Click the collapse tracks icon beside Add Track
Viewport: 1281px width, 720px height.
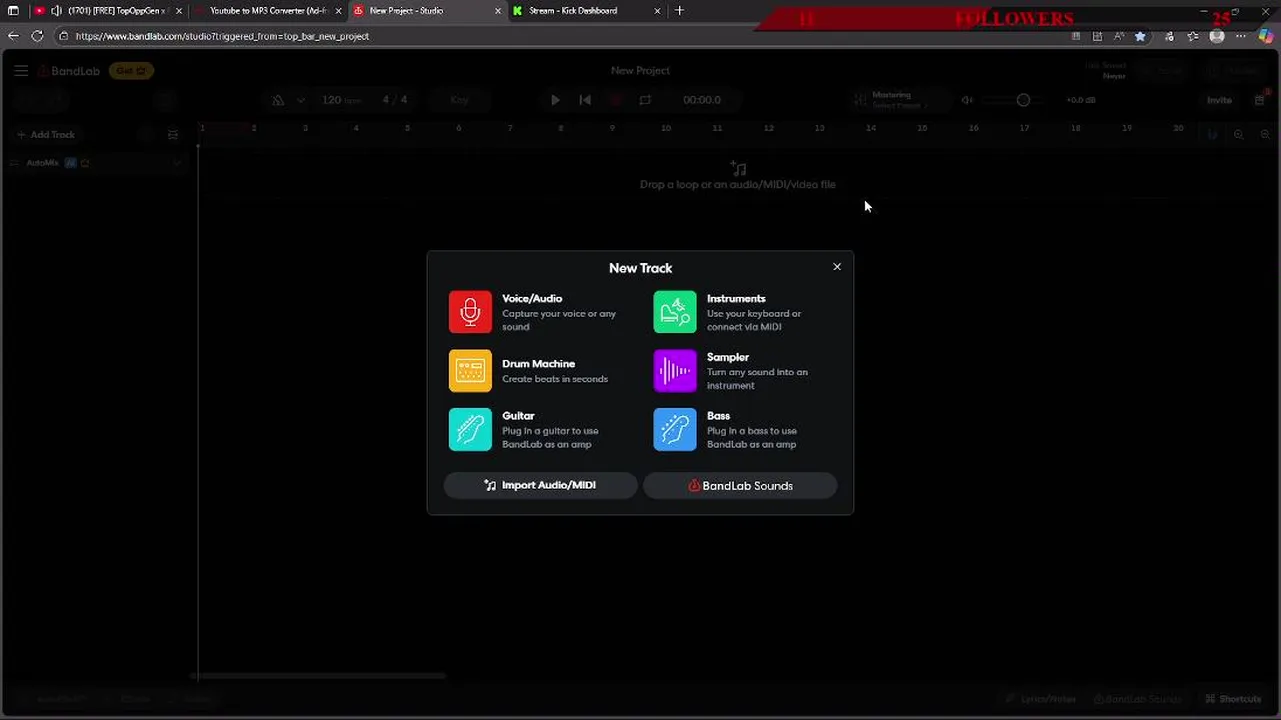click(x=173, y=135)
